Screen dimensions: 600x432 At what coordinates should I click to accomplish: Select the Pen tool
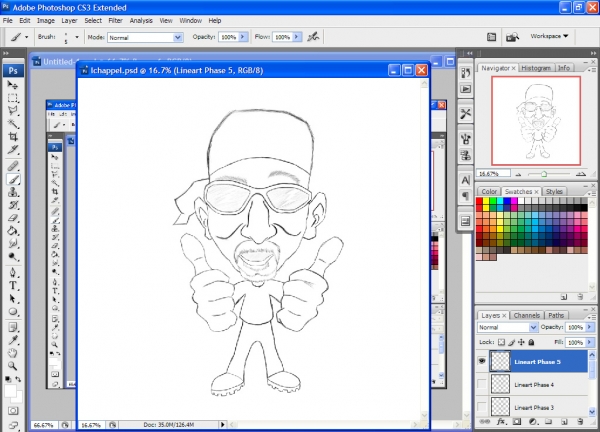(x=13, y=273)
